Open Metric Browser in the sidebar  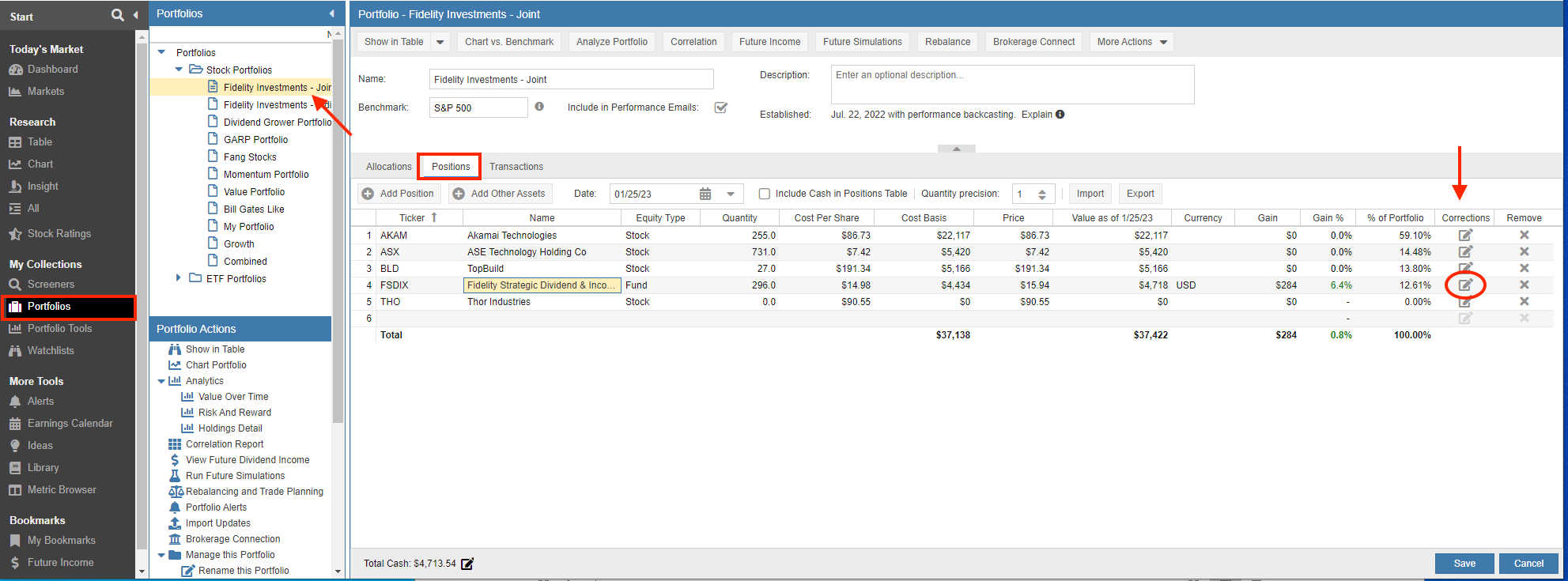62,490
